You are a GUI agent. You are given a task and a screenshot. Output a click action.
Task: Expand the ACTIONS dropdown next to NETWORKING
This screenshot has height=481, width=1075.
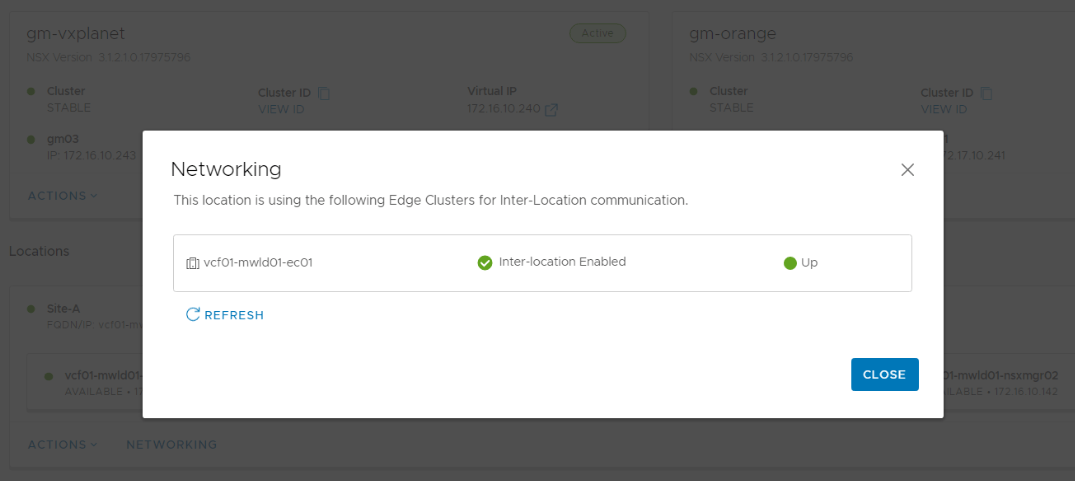tap(62, 444)
